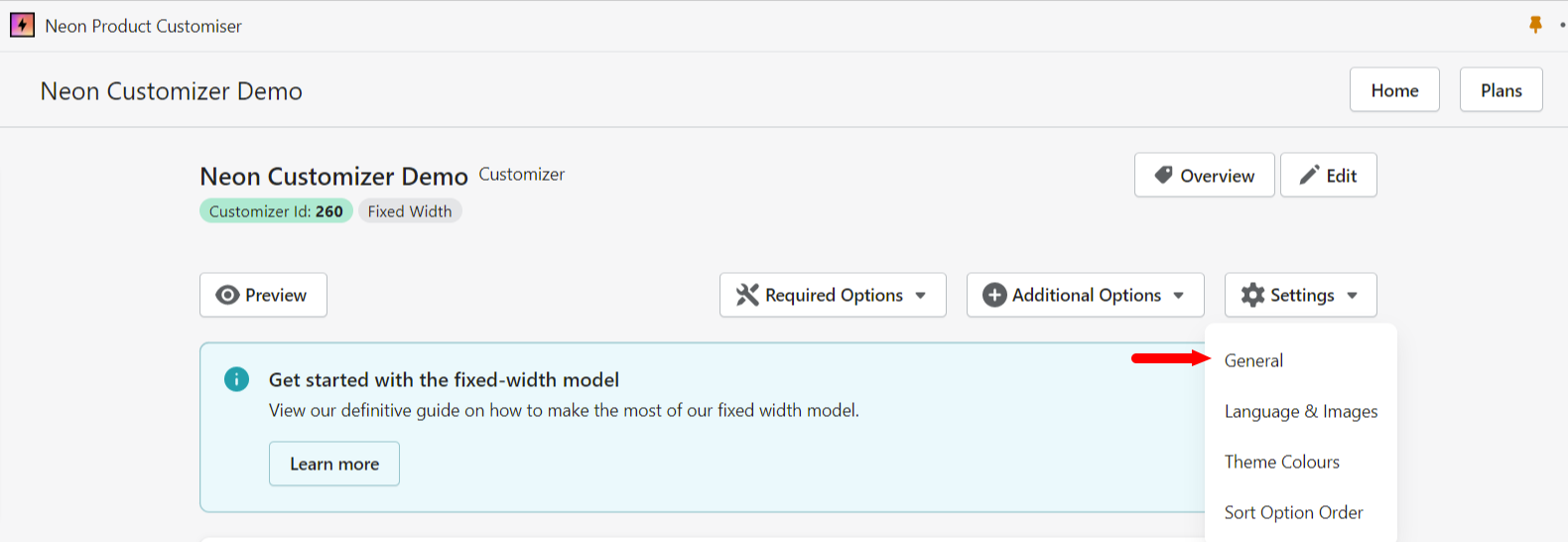Click the plus circle icon on Additional Options
Viewport: 1568px width, 542px height.
pyautogui.click(x=993, y=295)
